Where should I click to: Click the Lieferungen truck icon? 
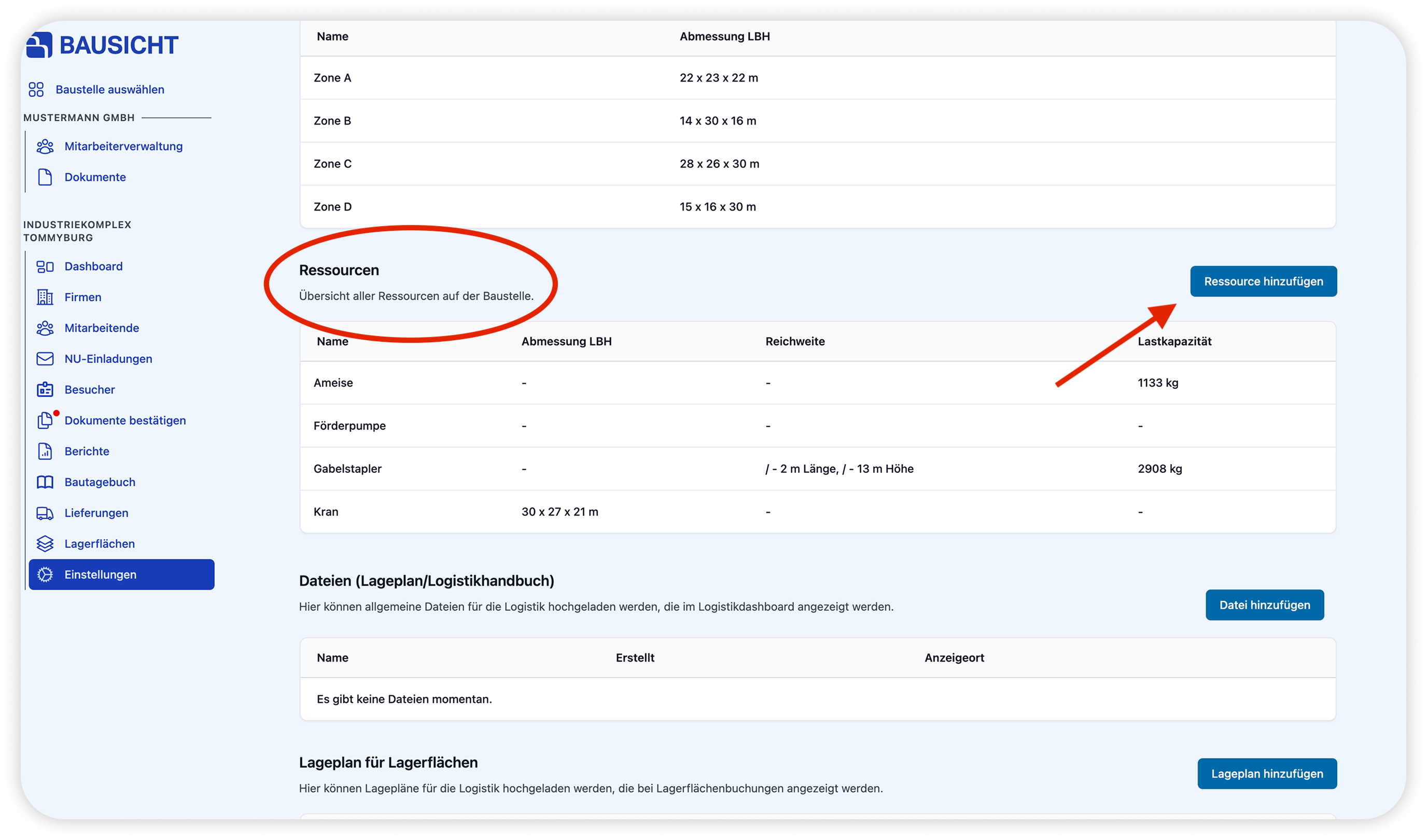tap(45, 513)
